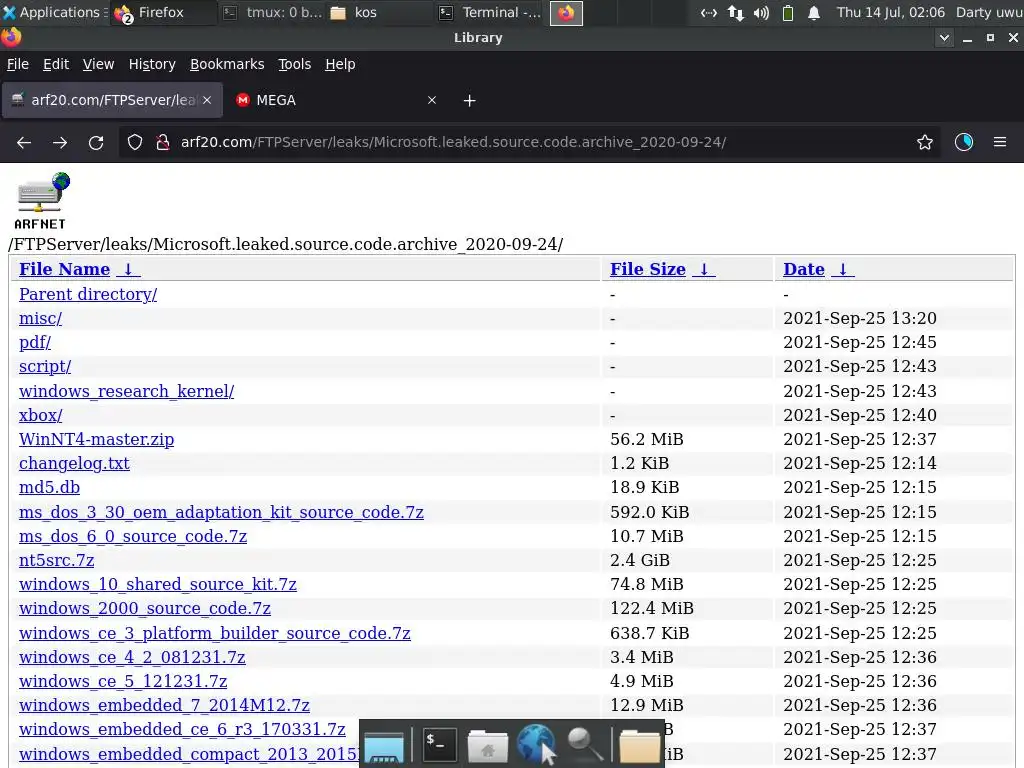Screen dimensions: 1024x768
Task: Check the battery status tray icon
Action: point(788,12)
